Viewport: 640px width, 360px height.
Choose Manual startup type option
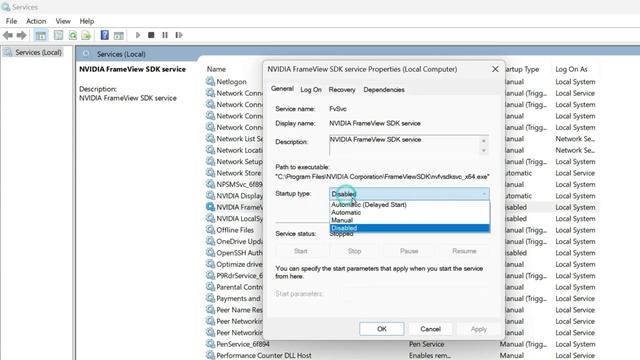click(x=409, y=220)
